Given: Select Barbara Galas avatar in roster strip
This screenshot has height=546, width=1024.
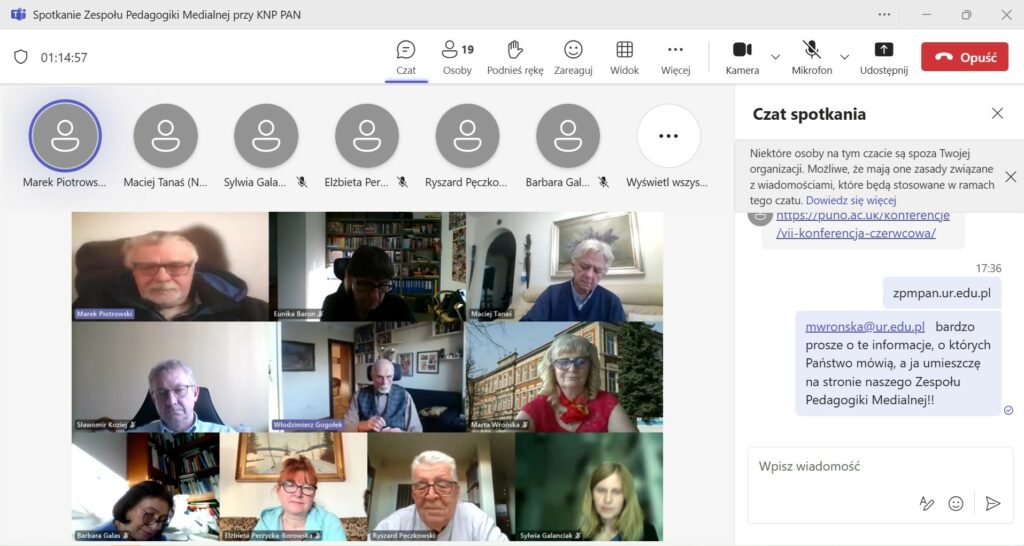Looking at the screenshot, I should pos(568,136).
